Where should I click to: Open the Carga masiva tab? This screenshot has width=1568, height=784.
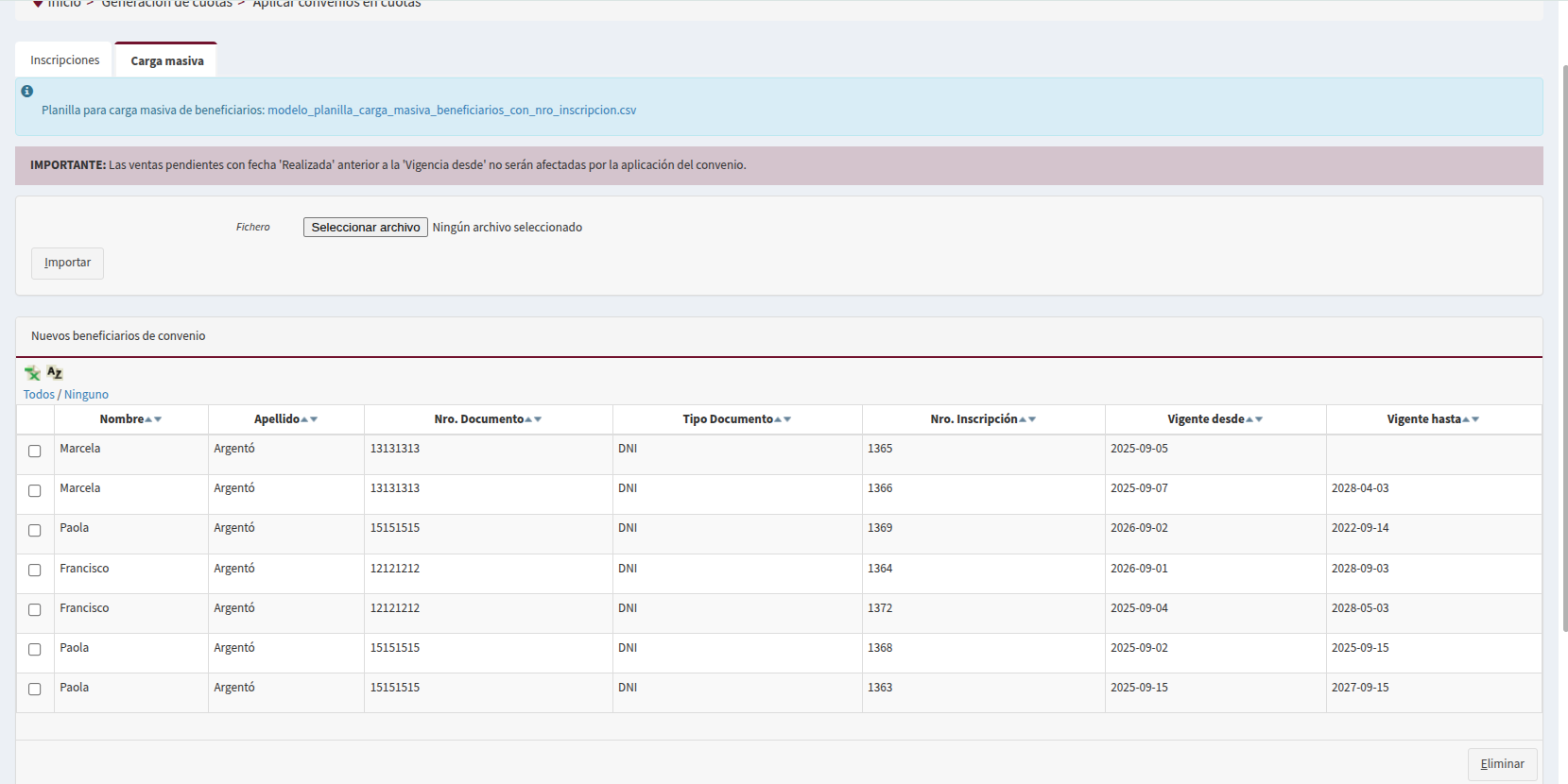click(166, 61)
